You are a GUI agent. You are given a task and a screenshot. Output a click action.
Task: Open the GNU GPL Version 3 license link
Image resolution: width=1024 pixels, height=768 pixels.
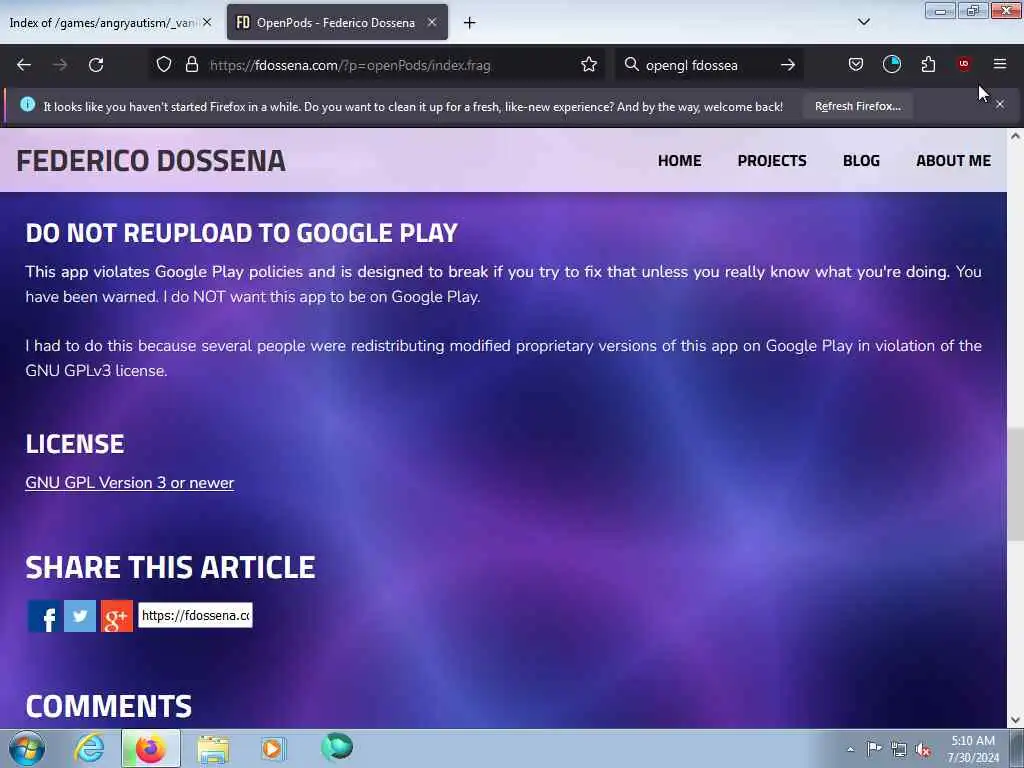click(129, 483)
